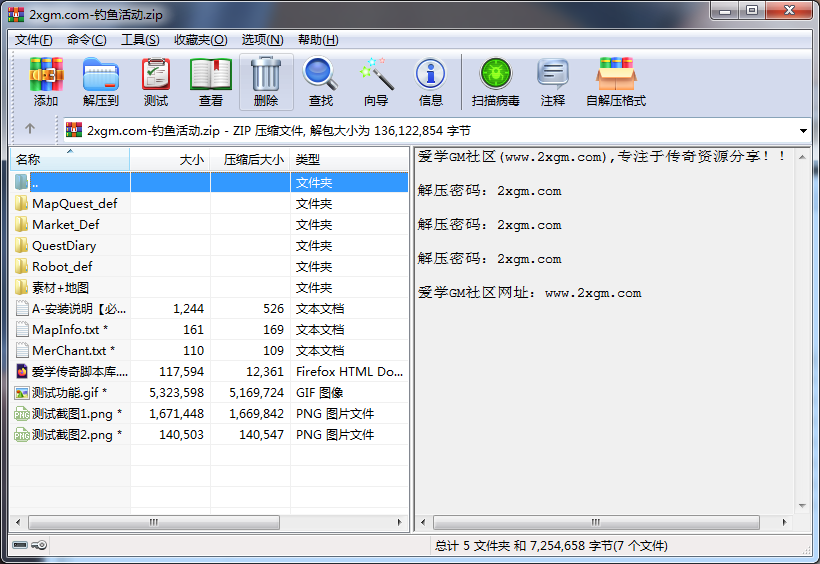Viewport: 820px width, 564px height.
Task: Maximize the WinRAR window
Action: click(x=751, y=10)
